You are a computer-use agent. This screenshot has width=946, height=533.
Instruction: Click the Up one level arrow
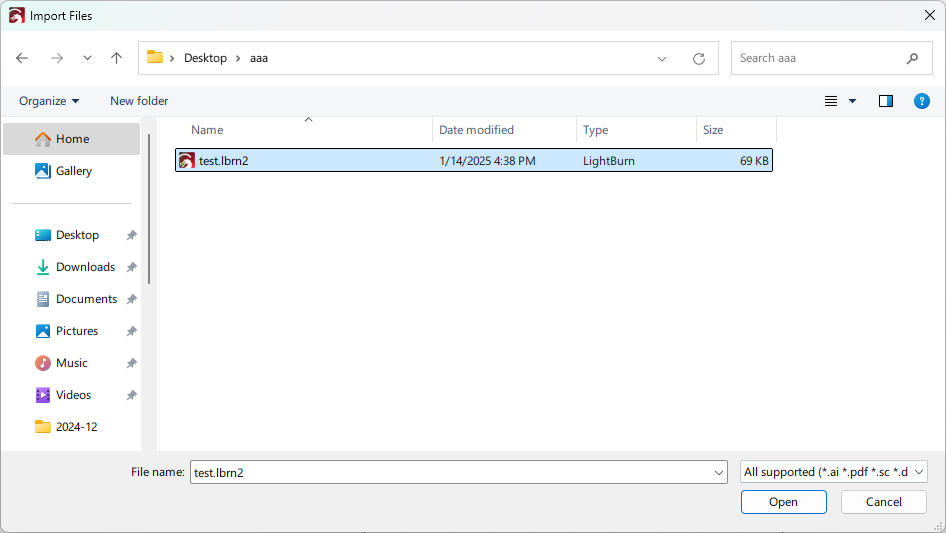pos(116,58)
